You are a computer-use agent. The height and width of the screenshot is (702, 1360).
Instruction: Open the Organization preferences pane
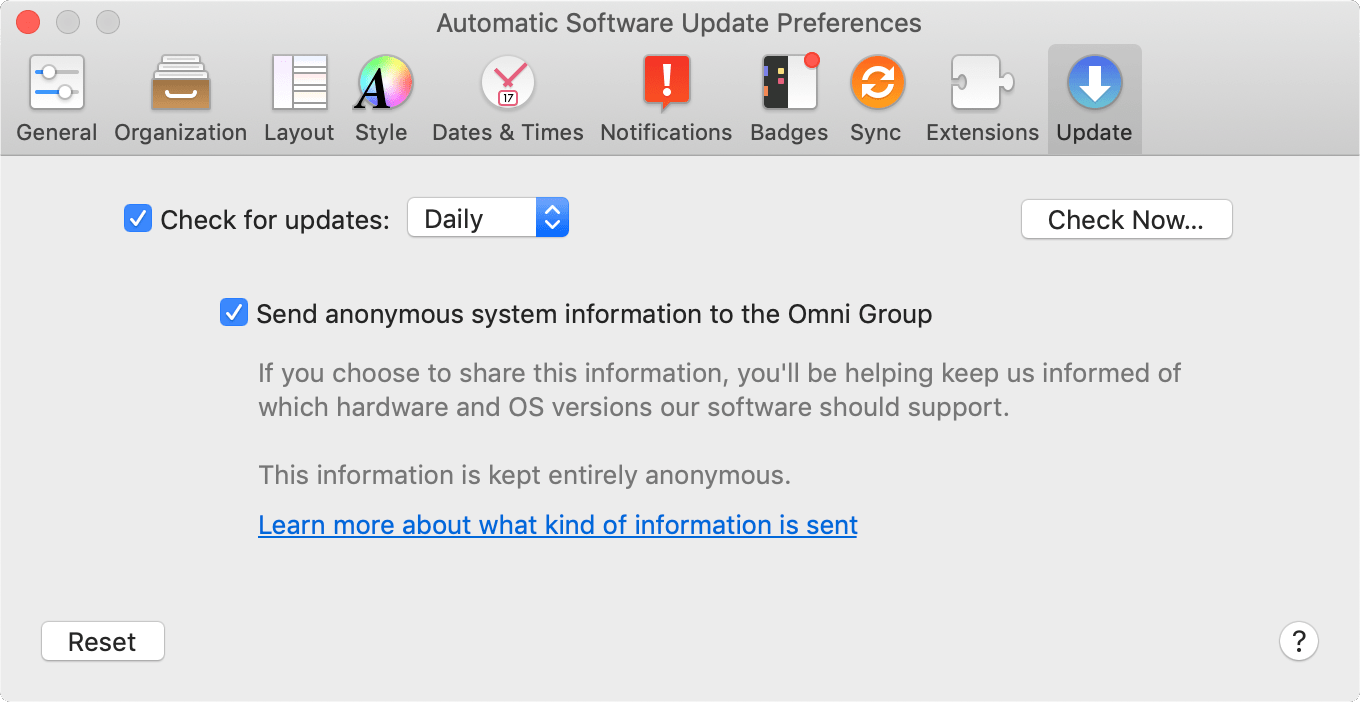[x=180, y=100]
